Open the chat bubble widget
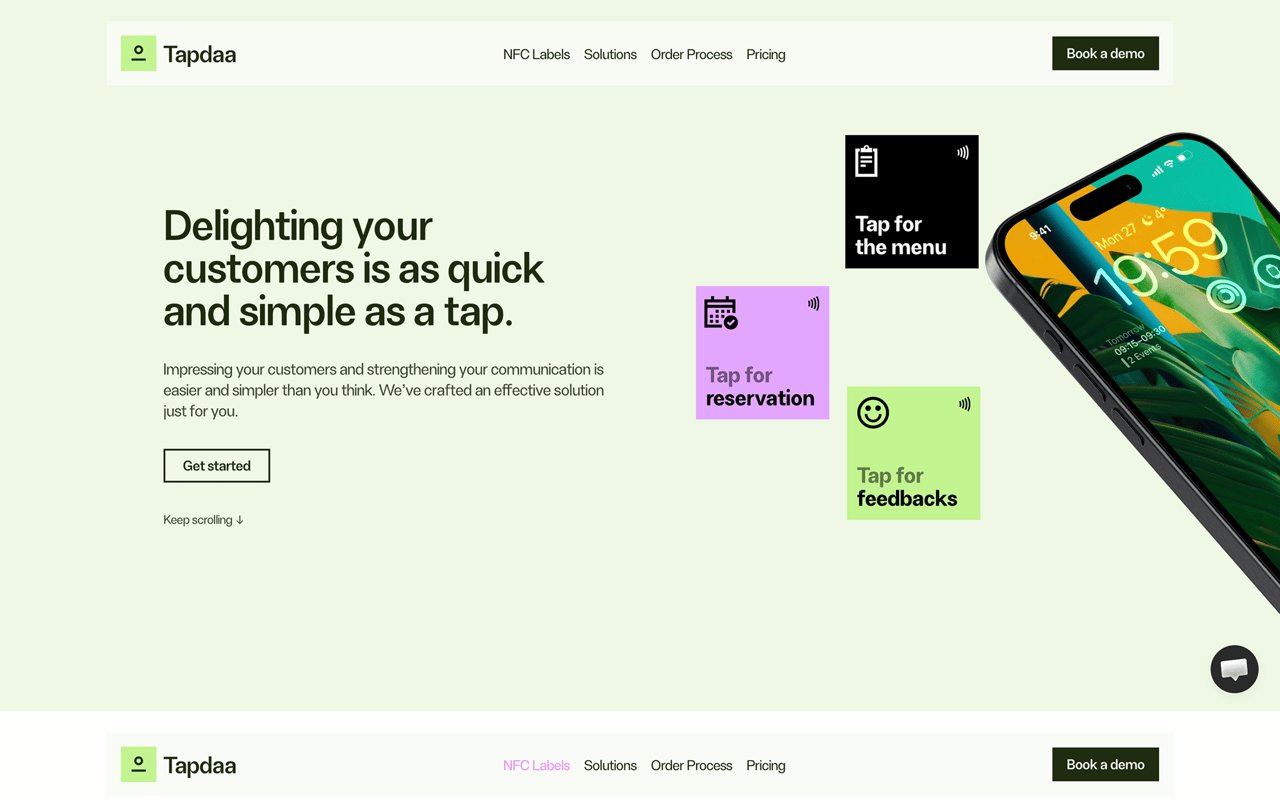This screenshot has height=800, width=1280. [1234, 669]
